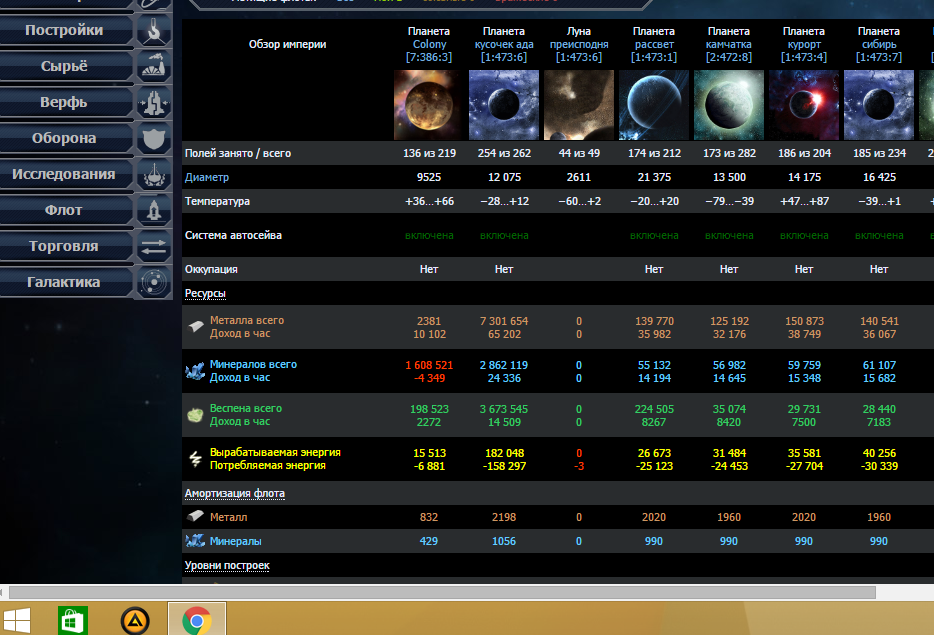Click the rocket icon beside Флот
The height and width of the screenshot is (635, 934).
154,211
